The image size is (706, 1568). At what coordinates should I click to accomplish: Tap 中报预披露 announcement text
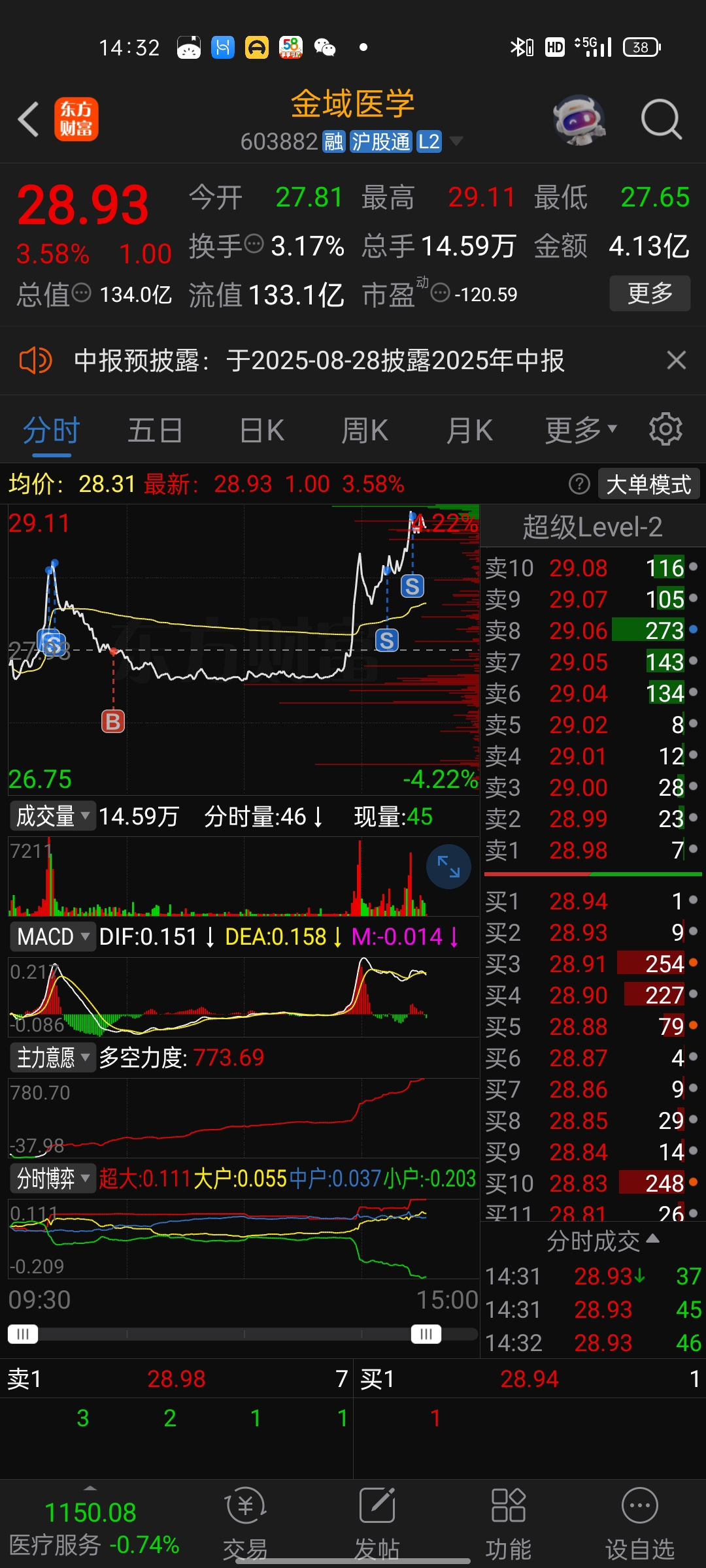319,360
